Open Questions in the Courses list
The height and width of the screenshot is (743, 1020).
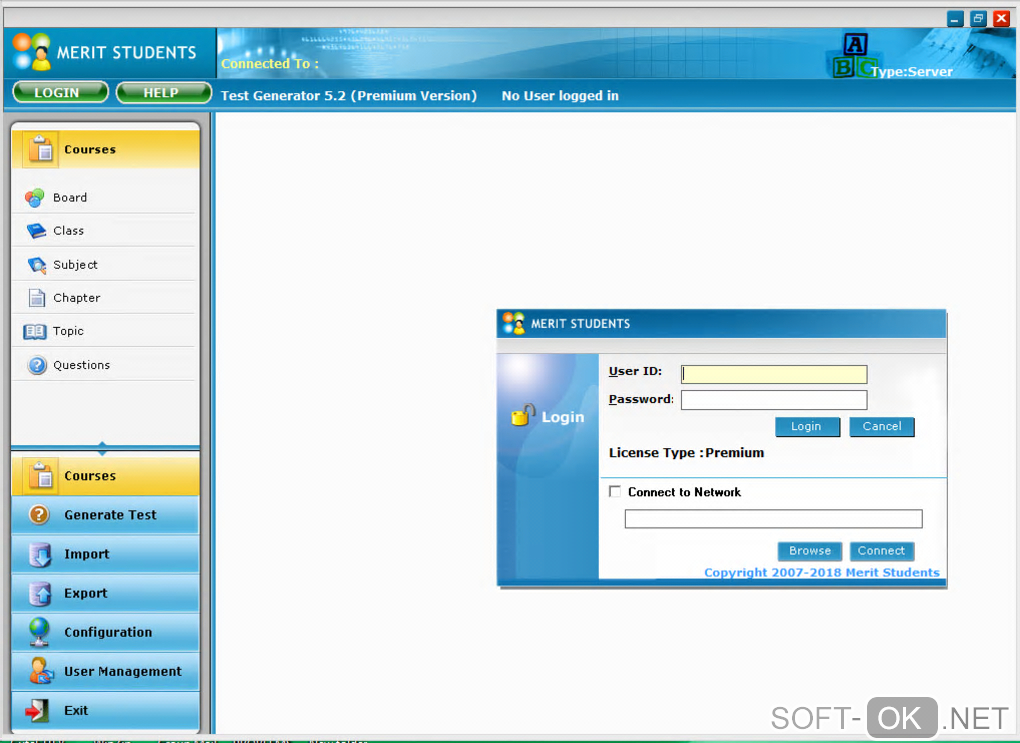(x=104, y=365)
